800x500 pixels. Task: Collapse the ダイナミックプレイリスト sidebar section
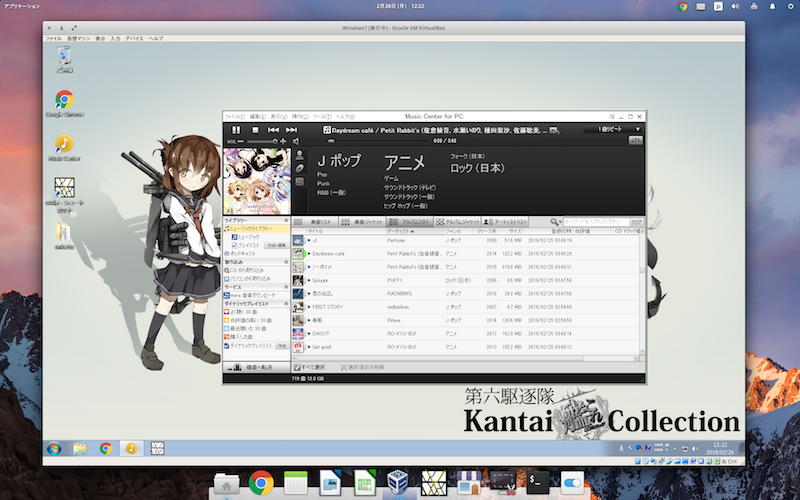click(x=286, y=304)
